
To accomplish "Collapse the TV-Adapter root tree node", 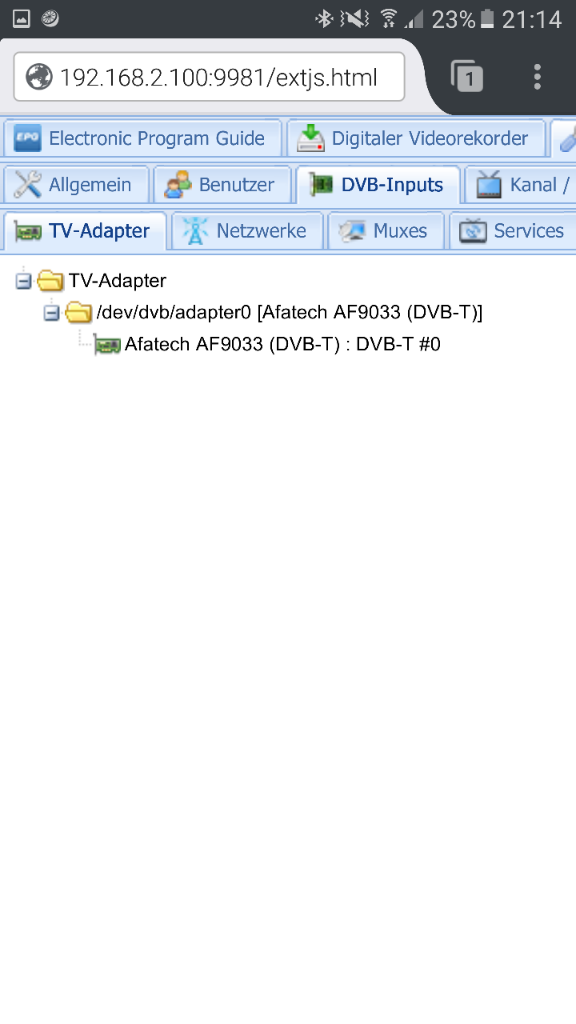I will coord(24,281).
